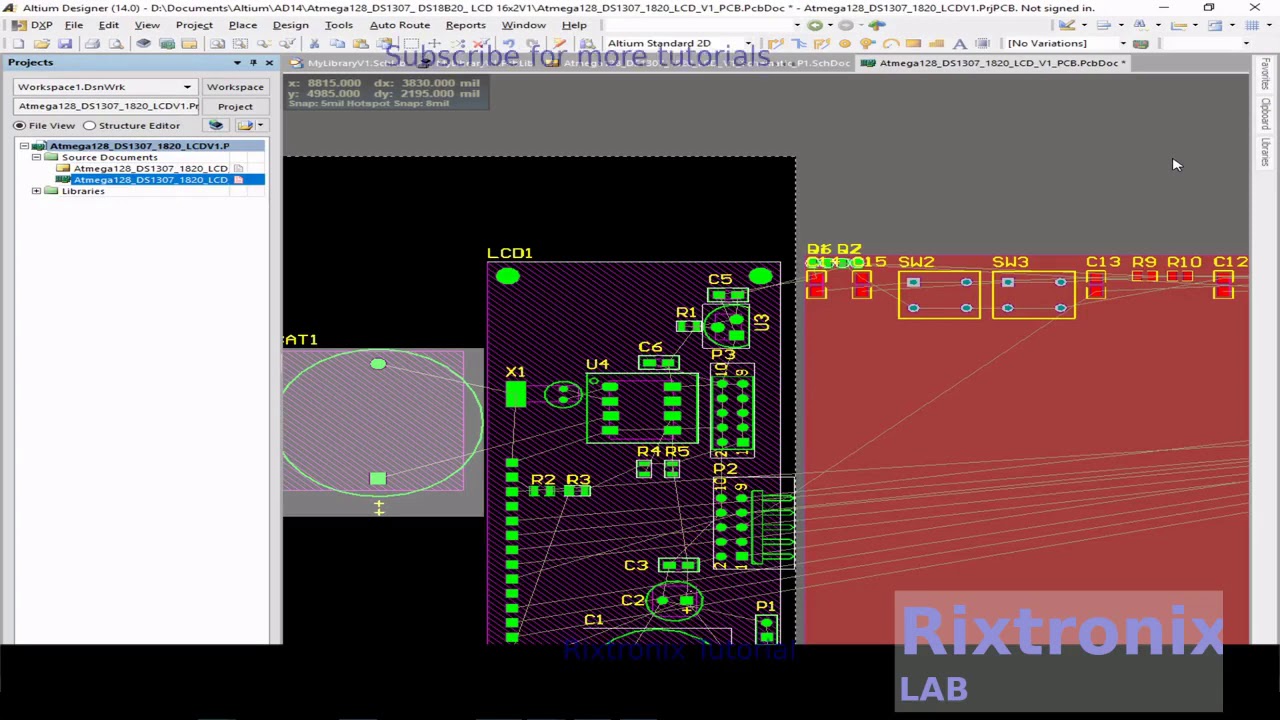Click the Redo arrow icon

coord(532,44)
